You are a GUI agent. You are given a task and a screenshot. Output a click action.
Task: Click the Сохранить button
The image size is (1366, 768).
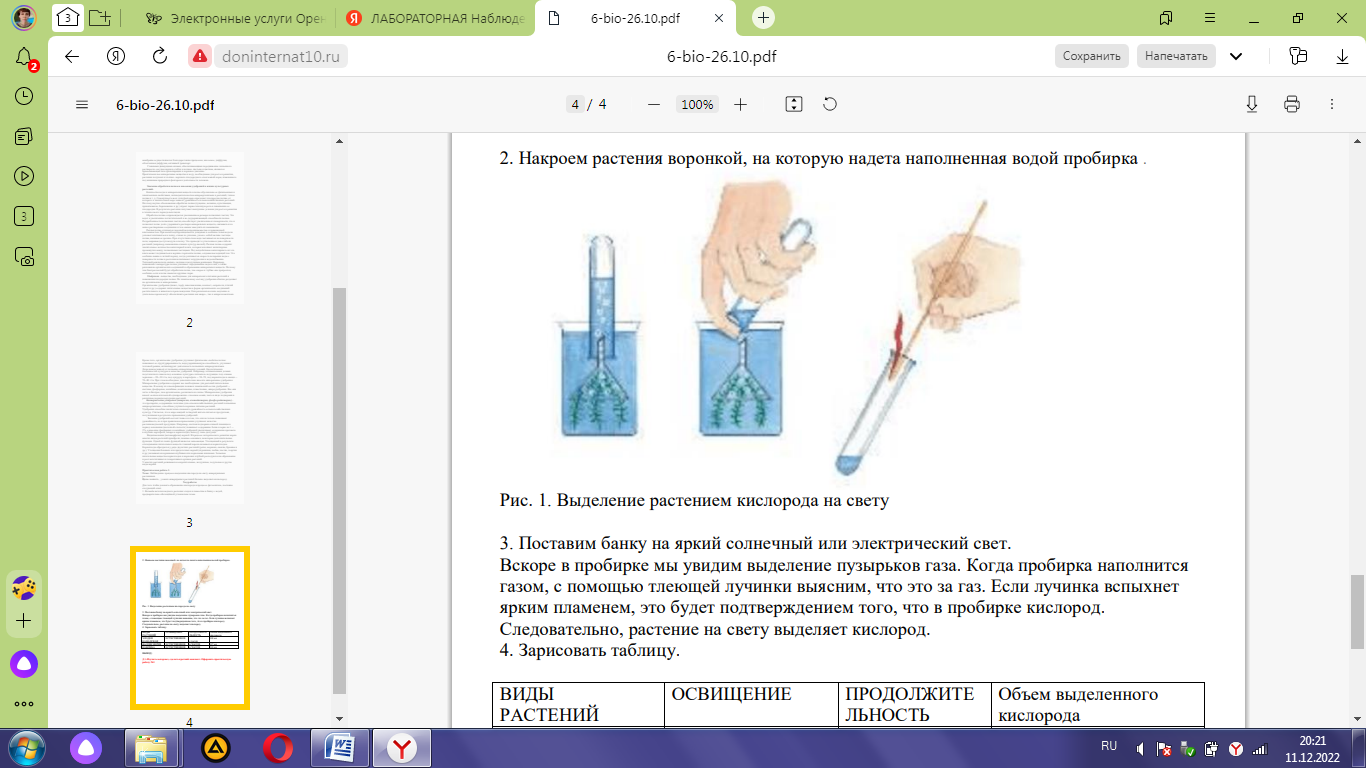pyautogui.click(x=1091, y=56)
